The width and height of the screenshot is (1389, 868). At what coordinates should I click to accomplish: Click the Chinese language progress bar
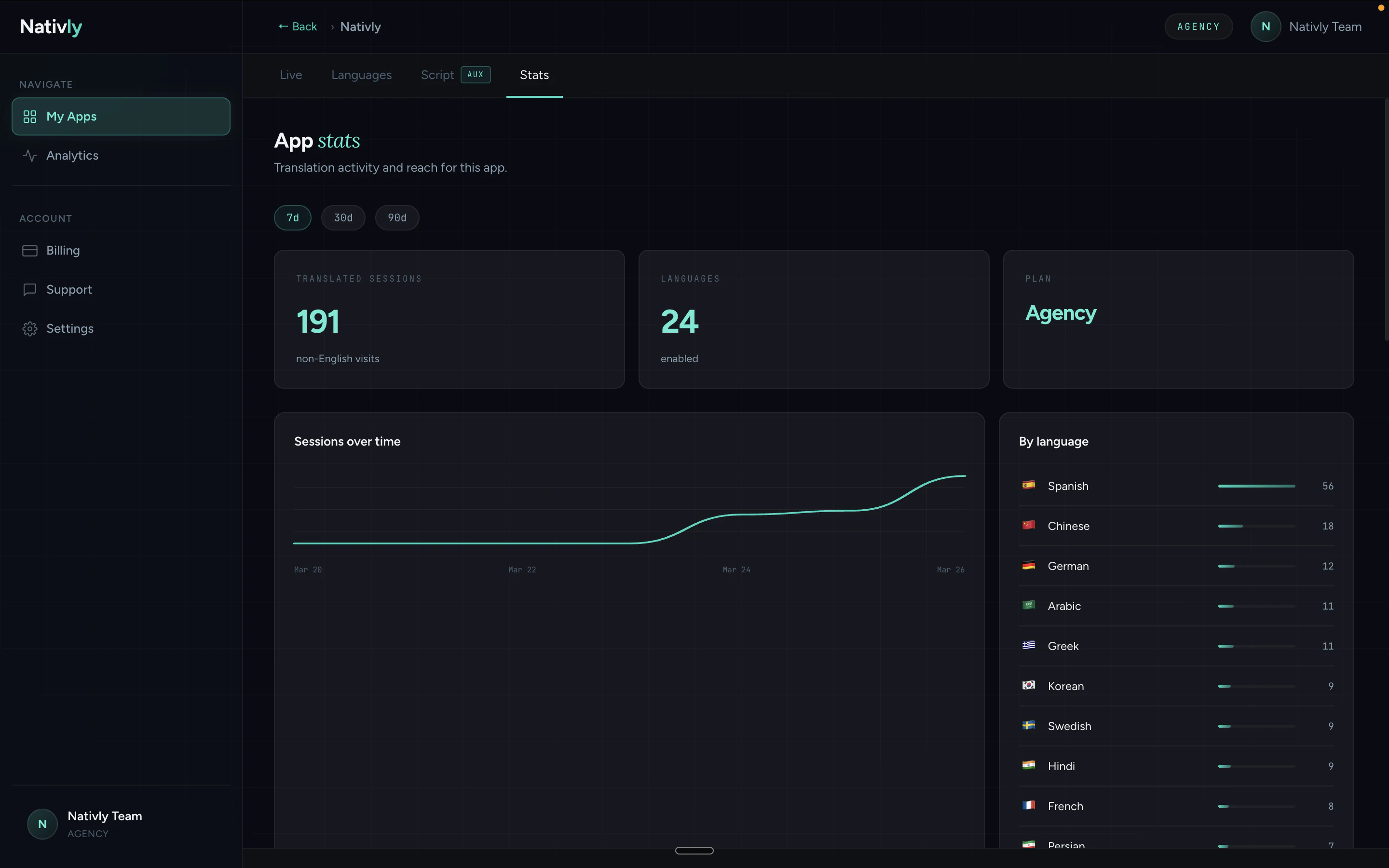click(1256, 526)
